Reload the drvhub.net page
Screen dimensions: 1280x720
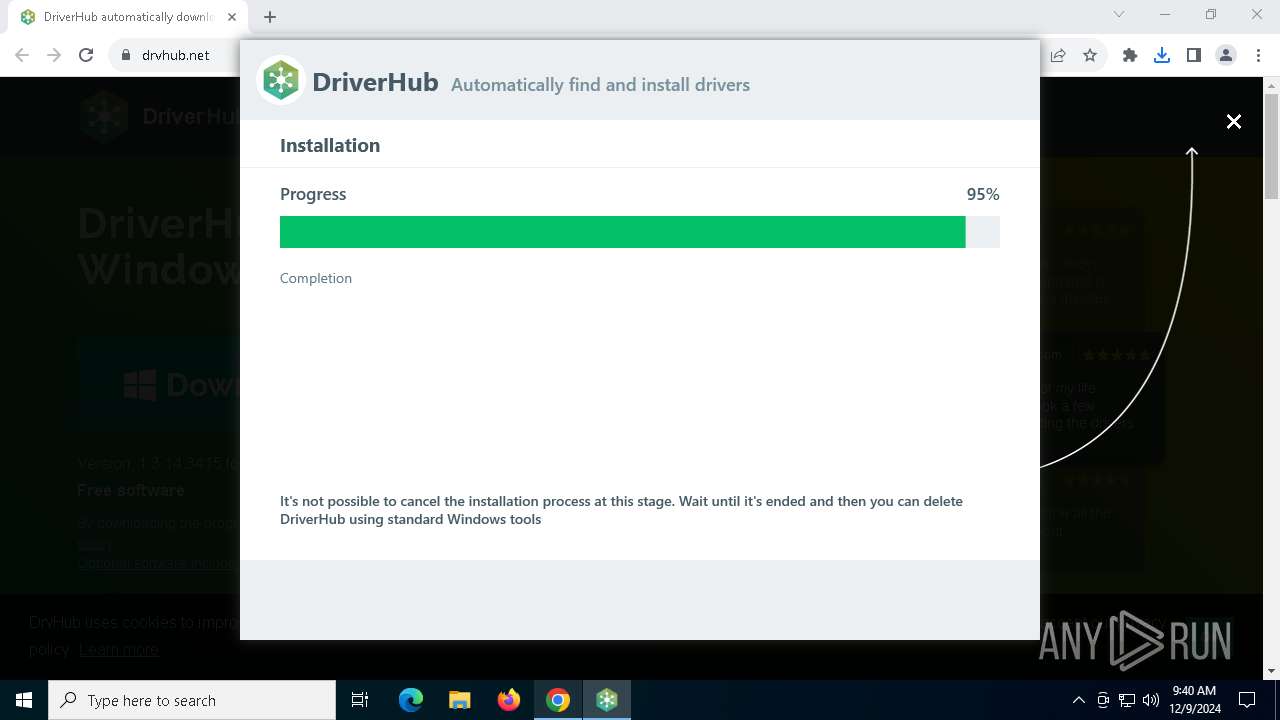click(x=86, y=55)
